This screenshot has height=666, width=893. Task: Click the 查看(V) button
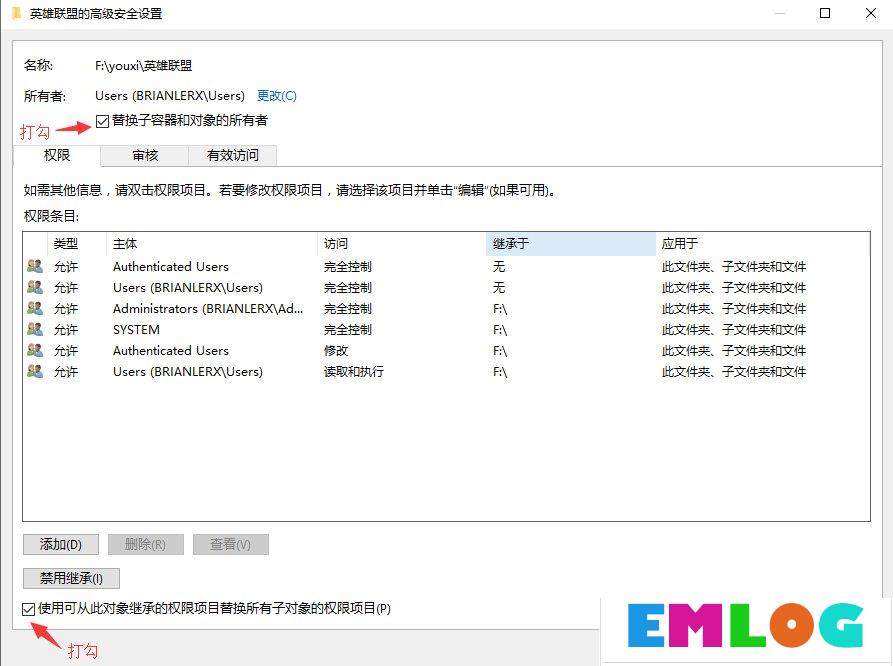pyautogui.click(x=231, y=545)
